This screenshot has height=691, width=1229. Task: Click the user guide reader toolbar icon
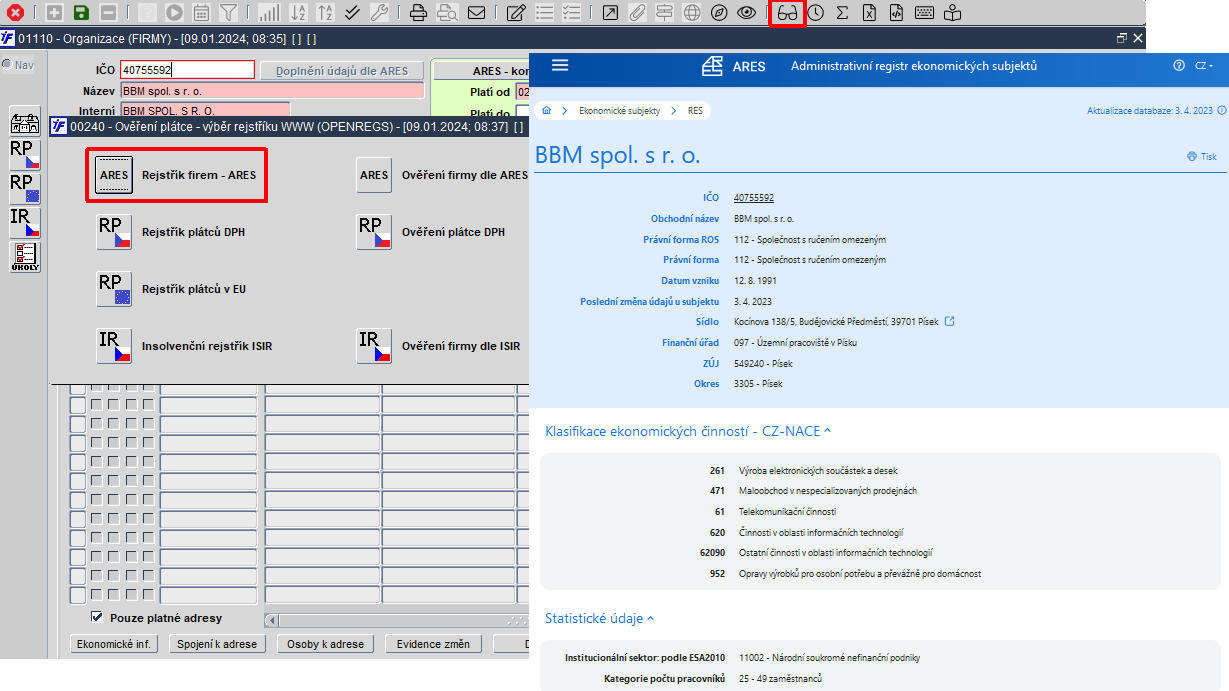[x=952, y=13]
